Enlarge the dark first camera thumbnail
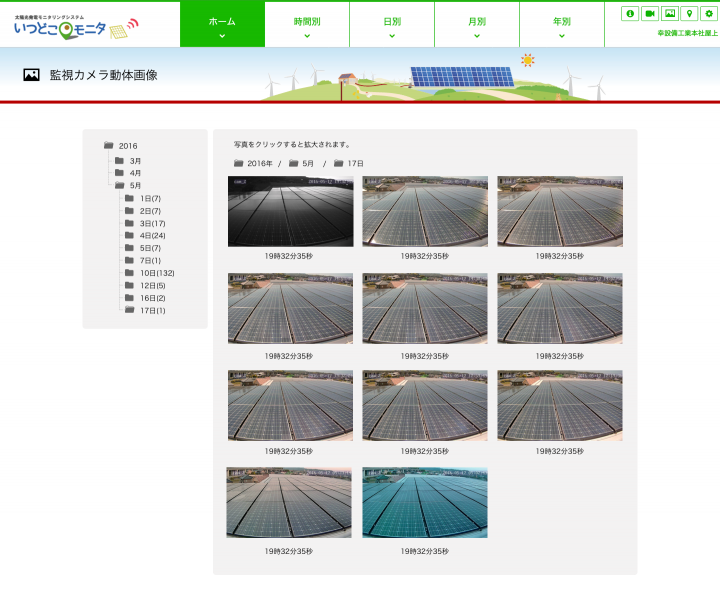This screenshot has height=599, width=720. click(290, 212)
